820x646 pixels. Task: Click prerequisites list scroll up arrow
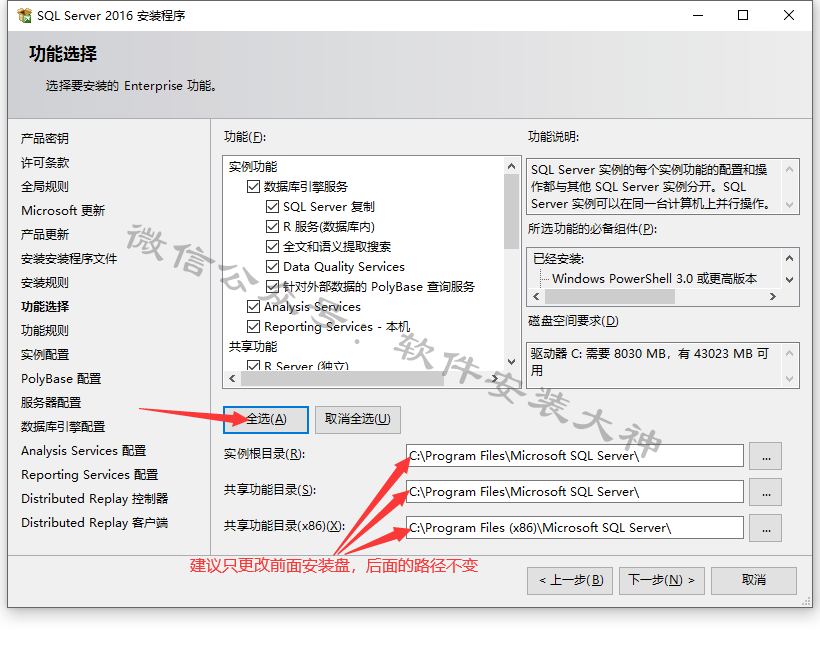click(790, 258)
